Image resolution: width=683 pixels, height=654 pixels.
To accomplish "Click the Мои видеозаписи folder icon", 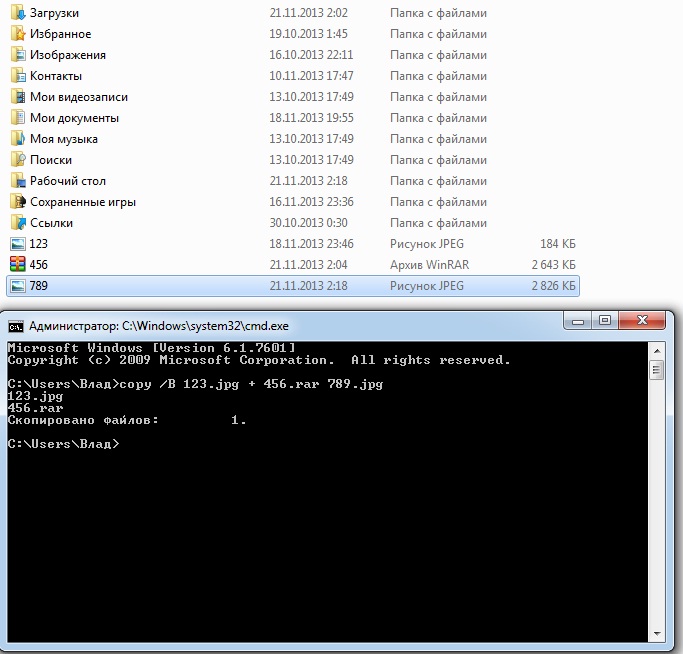I will coord(18,97).
